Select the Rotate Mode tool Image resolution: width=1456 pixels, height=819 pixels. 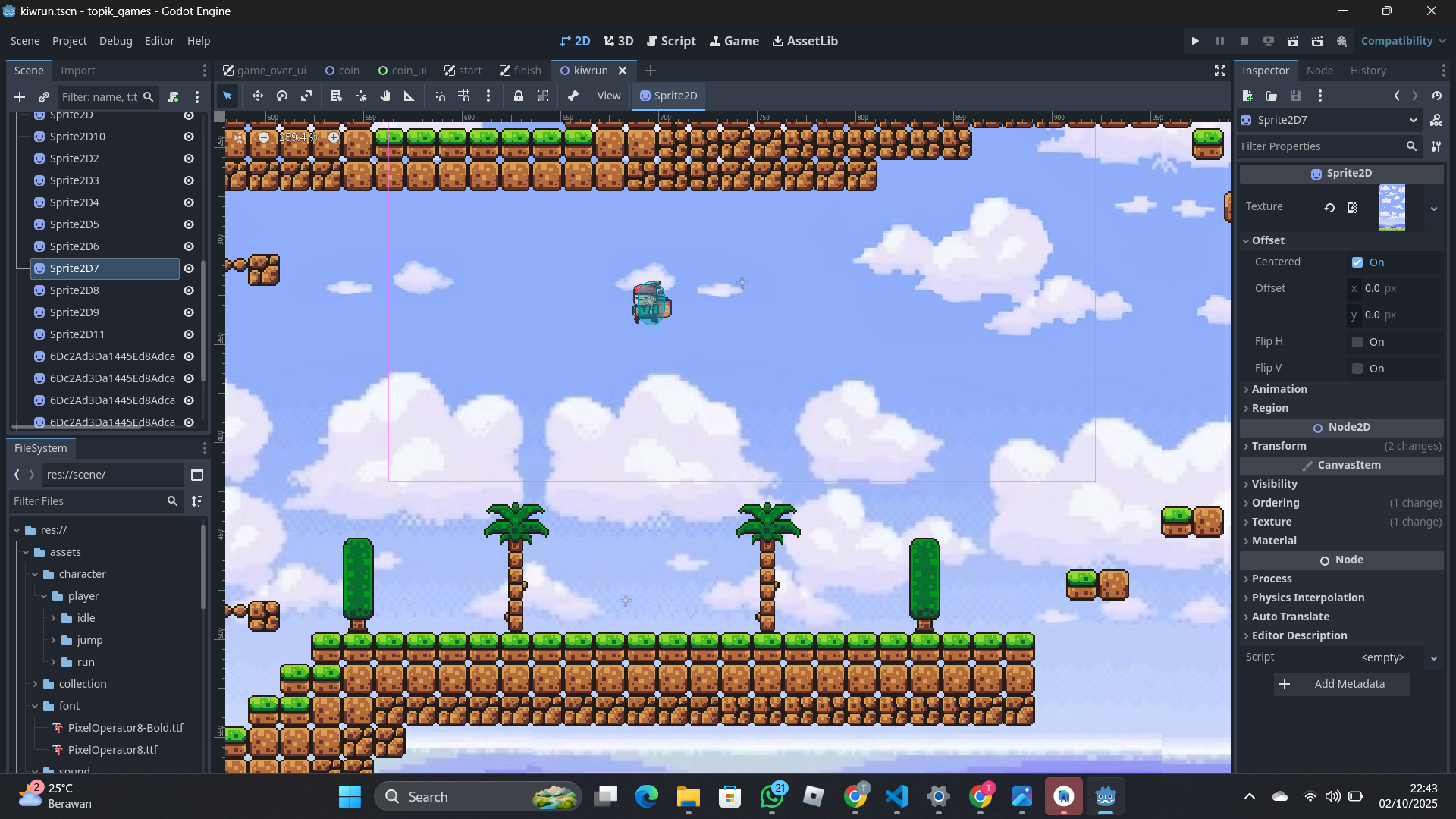click(282, 96)
